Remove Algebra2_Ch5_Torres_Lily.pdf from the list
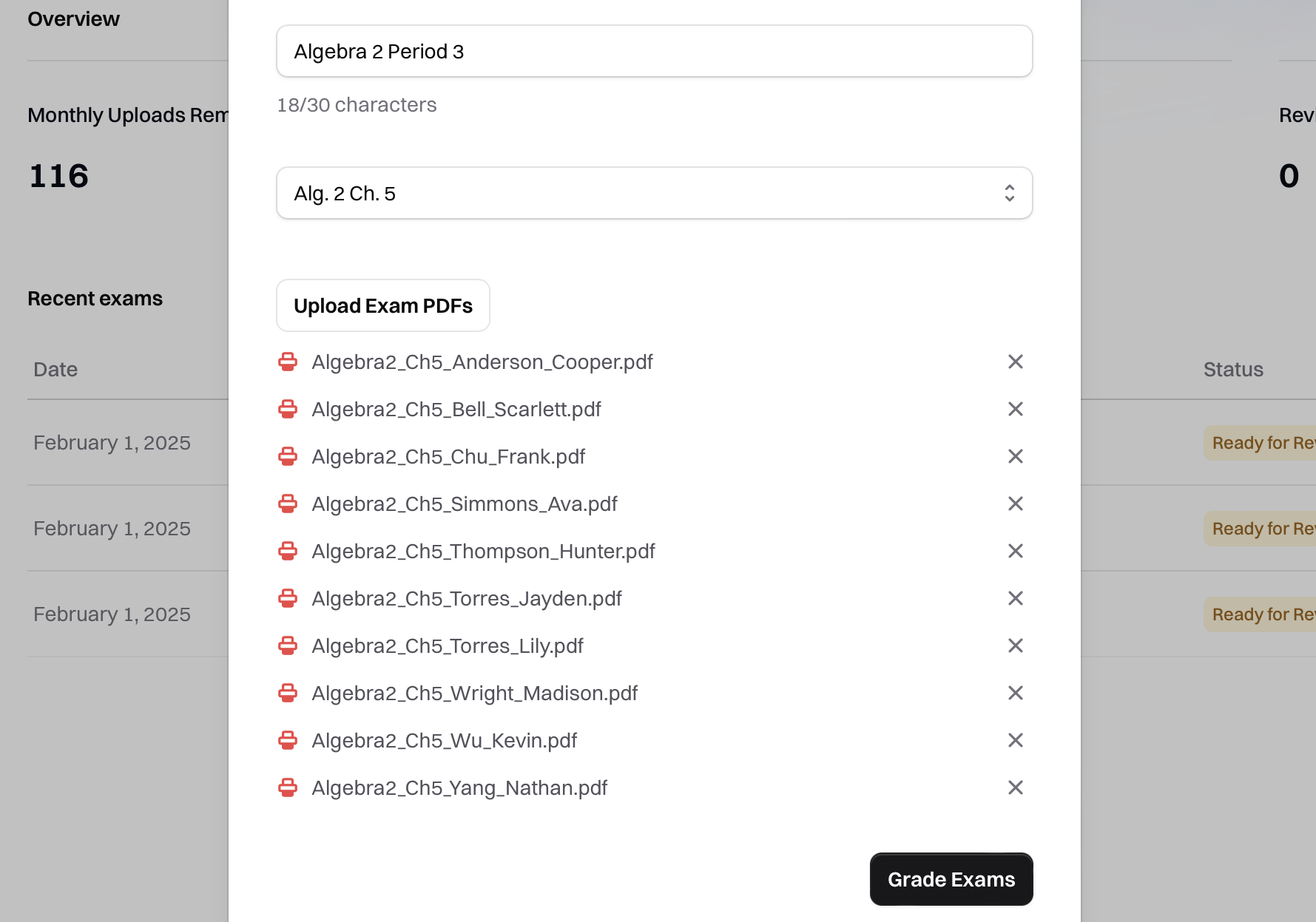Screen dimensions: 1316x922 (1015, 645)
